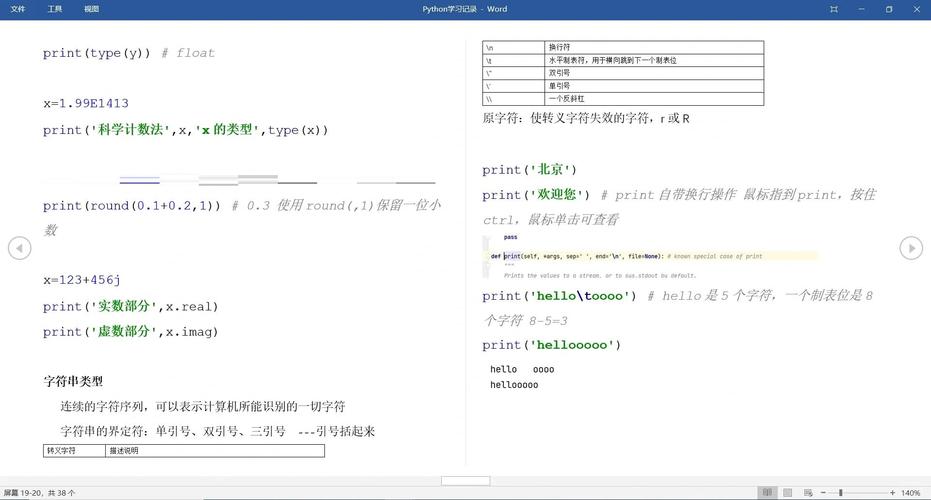
Task: Click the x=123+456j line
Action: point(81,280)
